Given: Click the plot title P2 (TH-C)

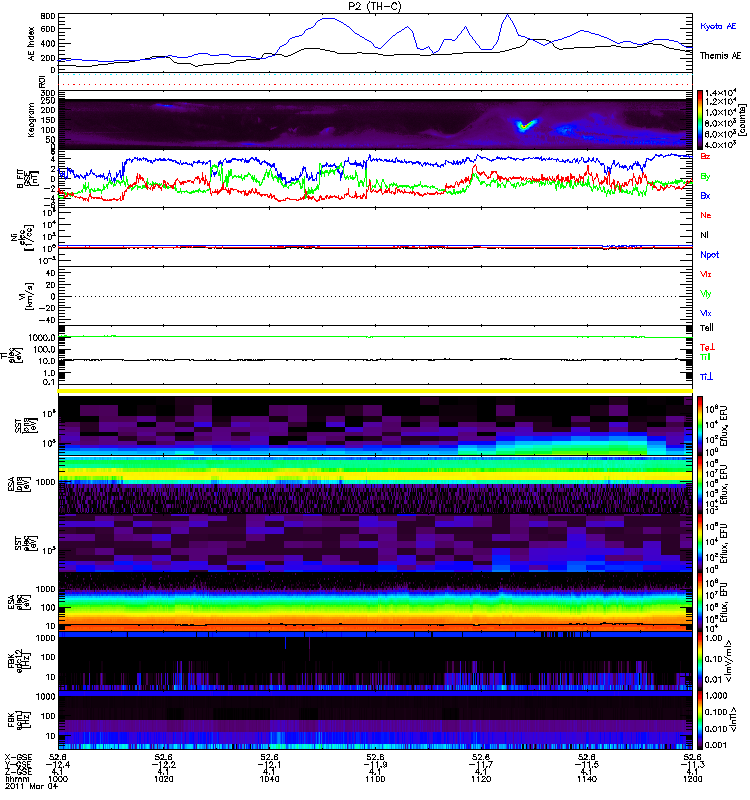Looking at the screenshot, I should click(x=374, y=6).
